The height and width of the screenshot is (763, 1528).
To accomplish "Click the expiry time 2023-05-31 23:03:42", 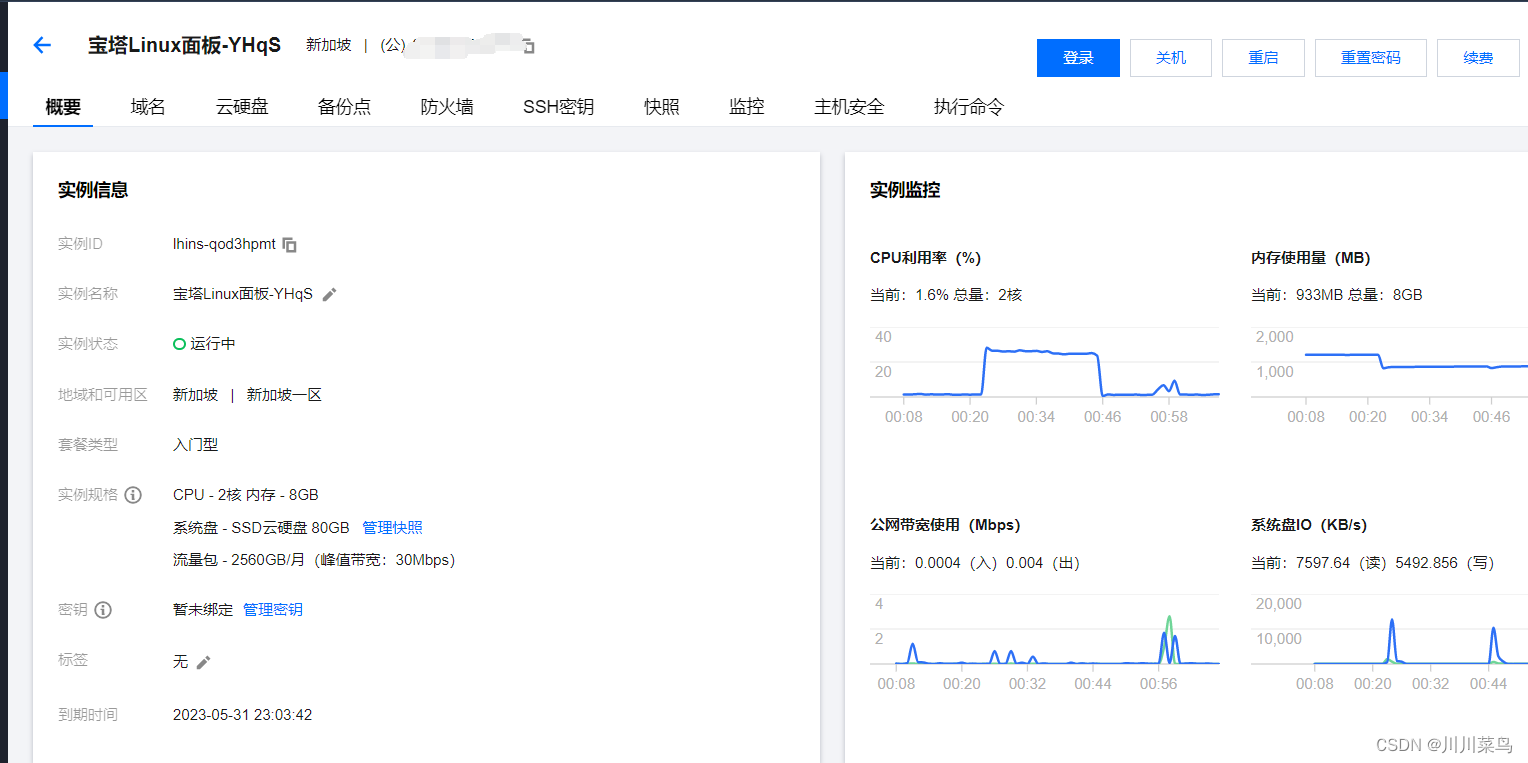I will 243,715.
